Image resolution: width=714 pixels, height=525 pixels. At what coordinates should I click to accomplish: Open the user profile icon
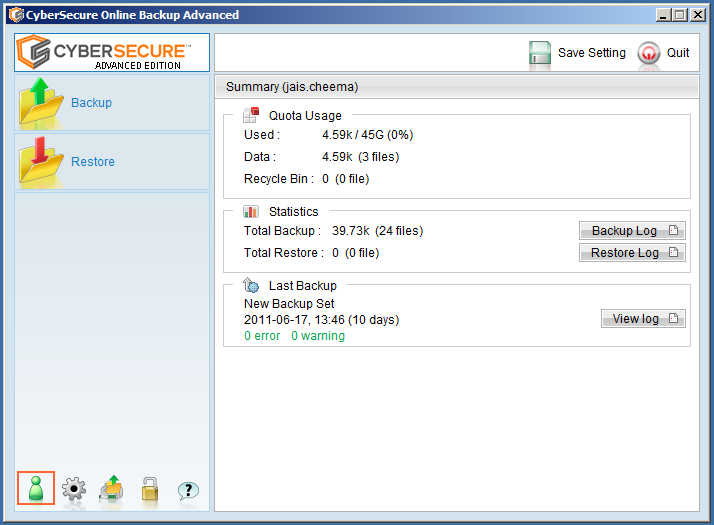(x=36, y=488)
